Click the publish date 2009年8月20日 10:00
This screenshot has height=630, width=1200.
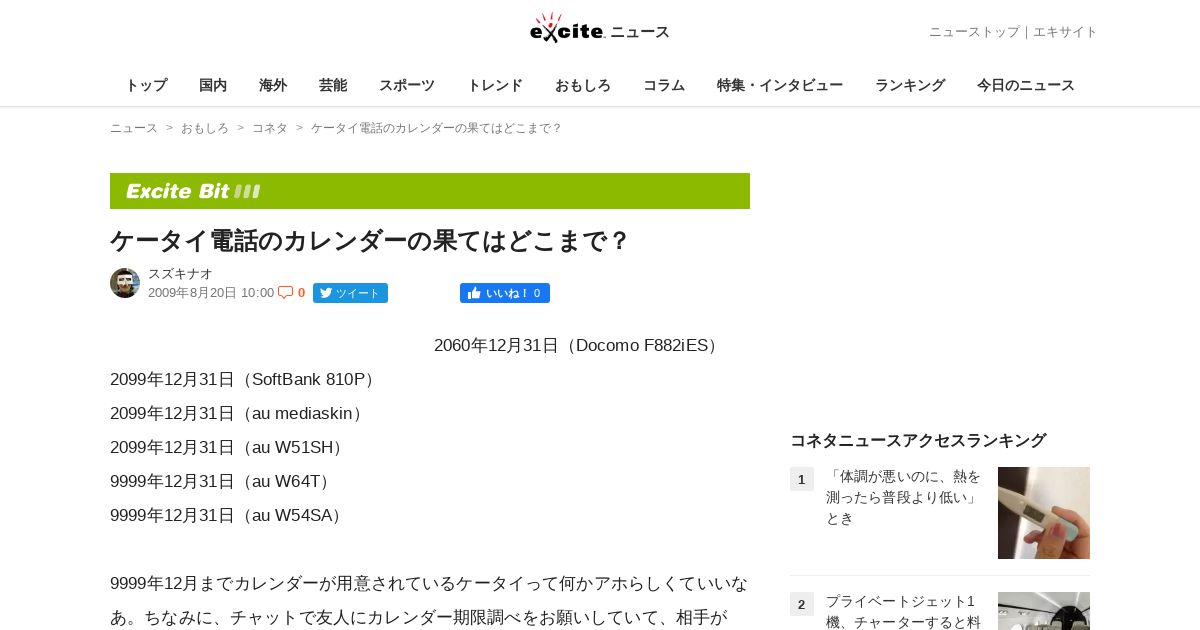[211, 293]
